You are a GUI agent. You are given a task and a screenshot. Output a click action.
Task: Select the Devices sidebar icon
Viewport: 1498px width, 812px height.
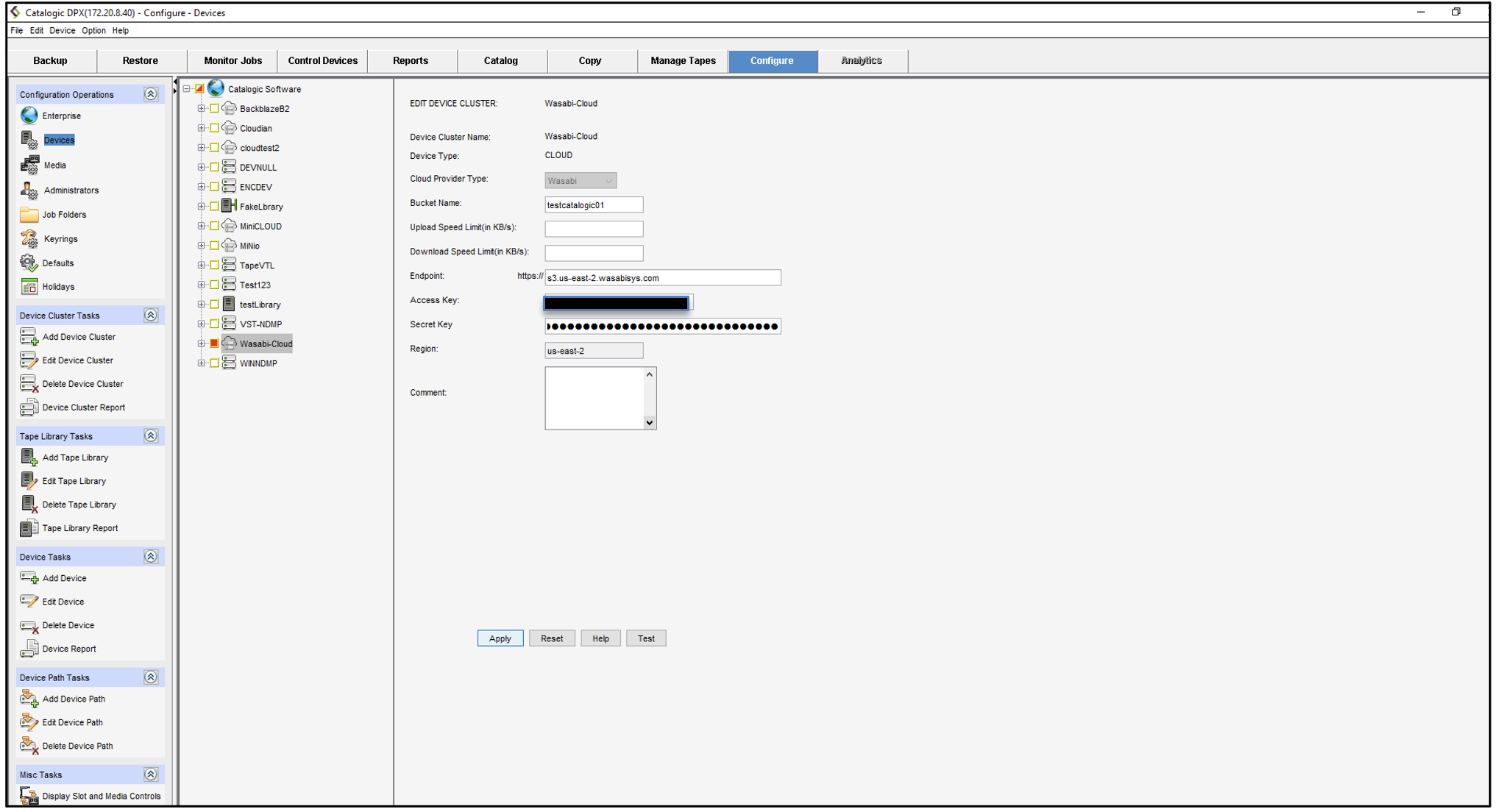pos(29,140)
